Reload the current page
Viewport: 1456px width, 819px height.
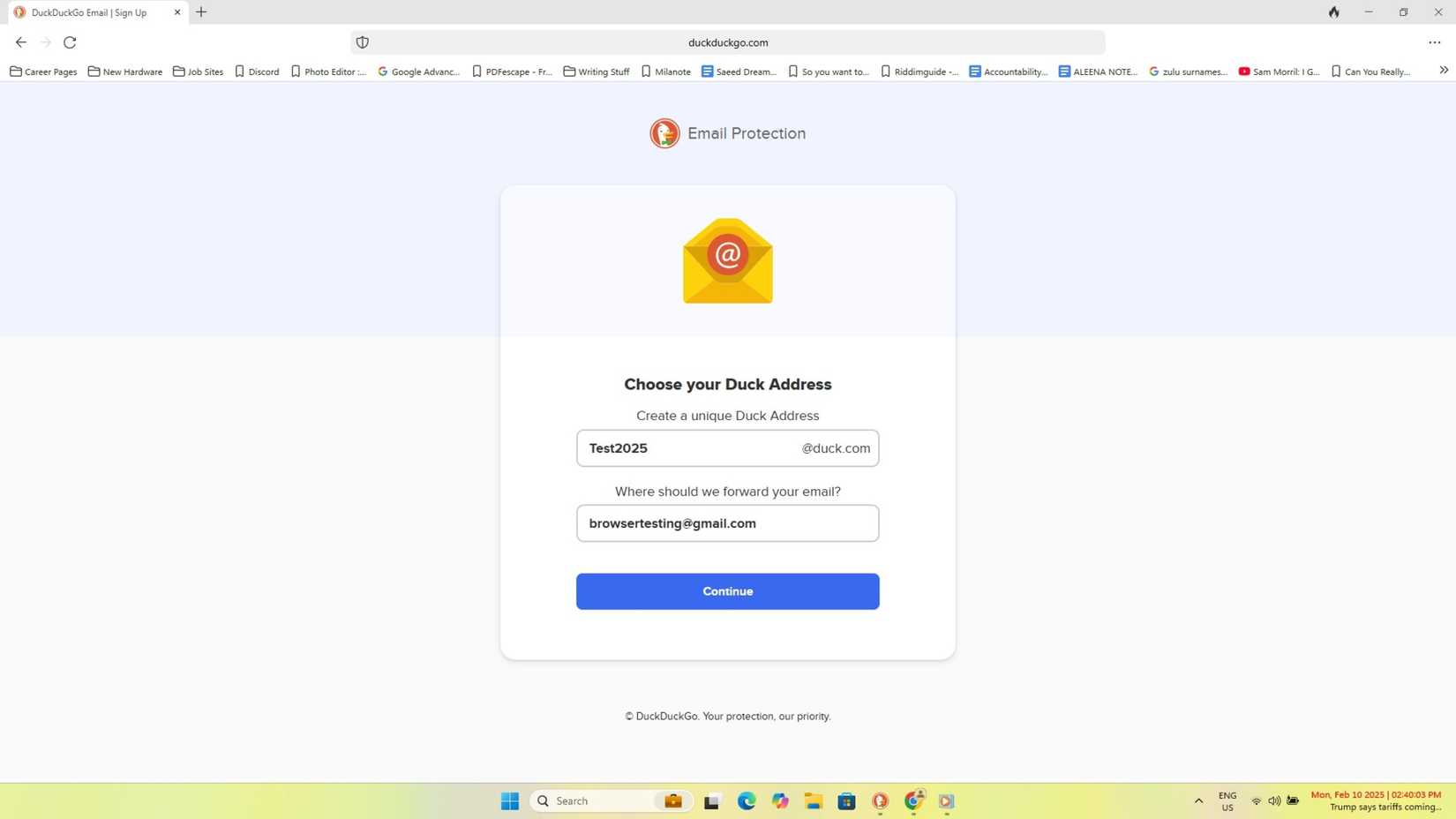[x=69, y=41]
